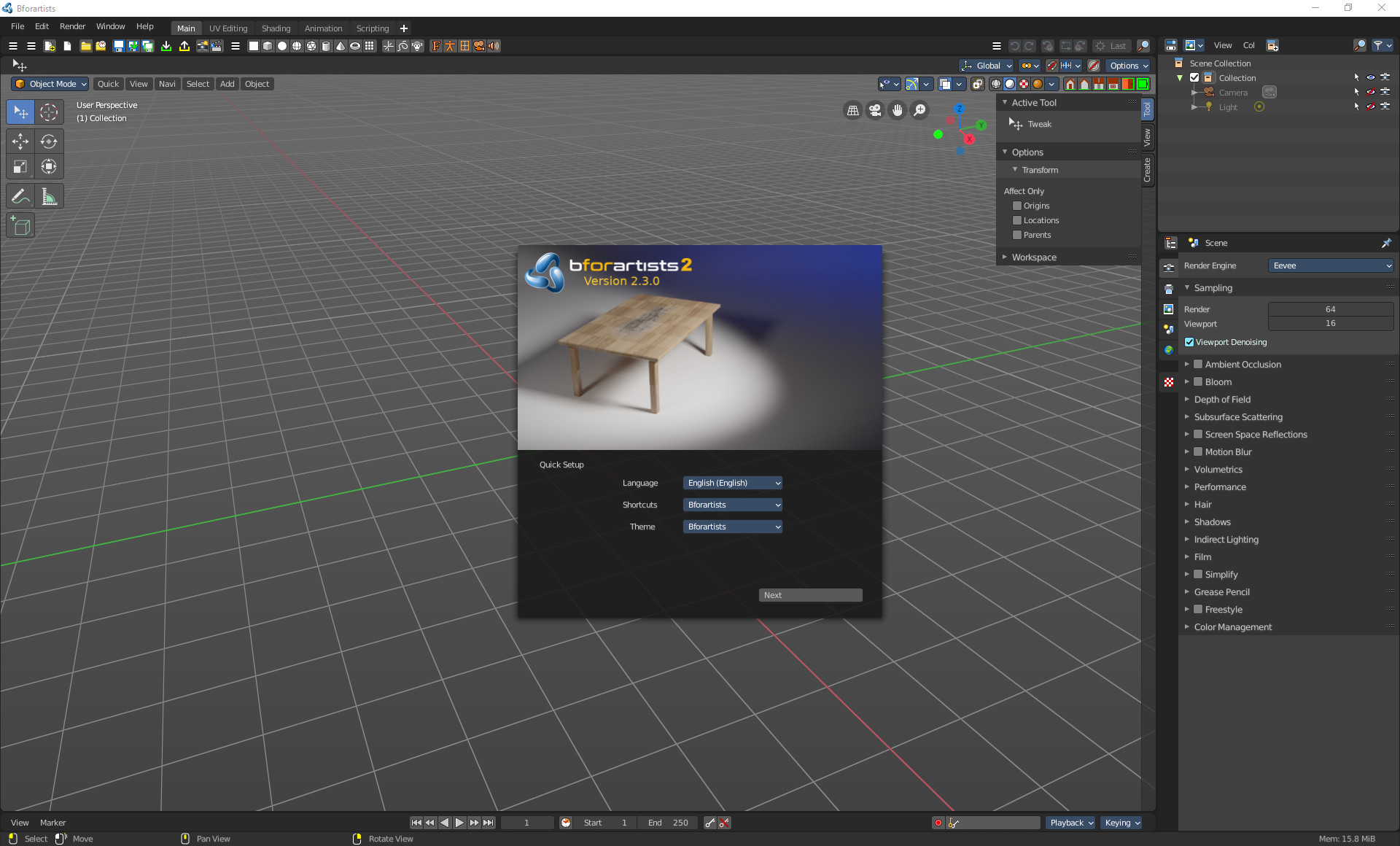This screenshot has height=846, width=1400.
Task: Expand the Workspace panel
Action: (x=1033, y=257)
